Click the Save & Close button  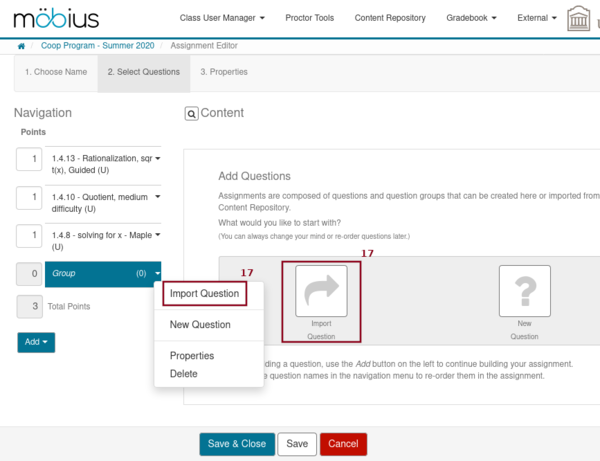pyautogui.click(x=237, y=444)
